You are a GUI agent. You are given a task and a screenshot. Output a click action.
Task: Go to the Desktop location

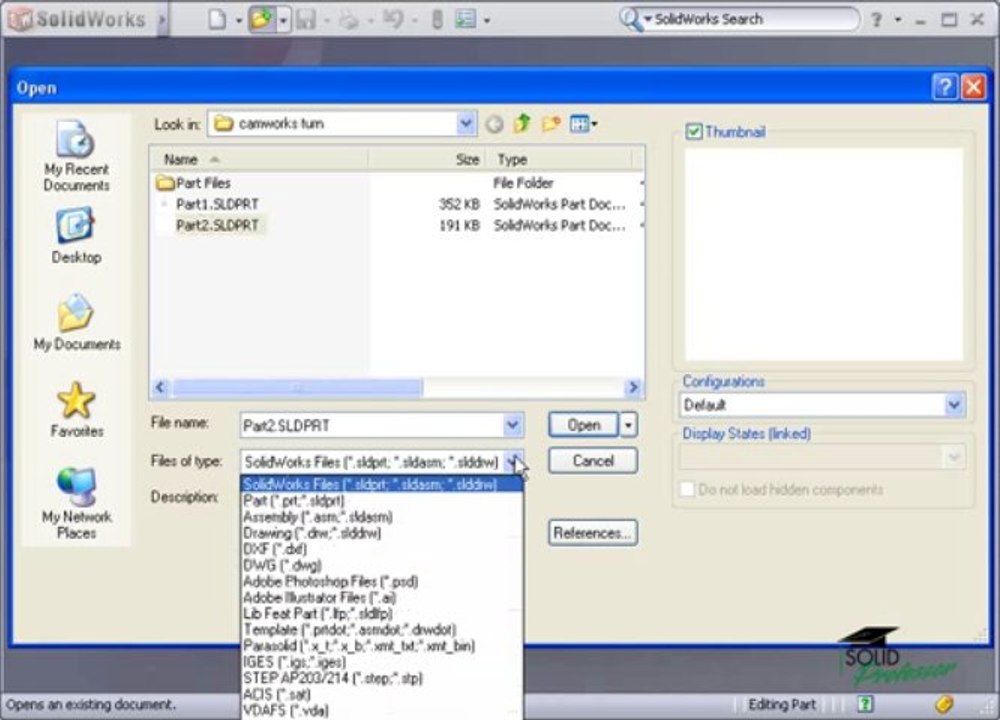[76, 235]
